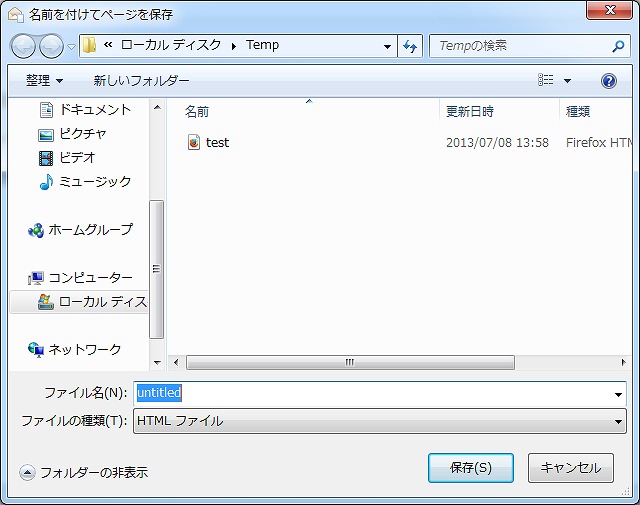Open the view options dropdown arrow
This screenshot has width=640, height=505.
pos(567,81)
